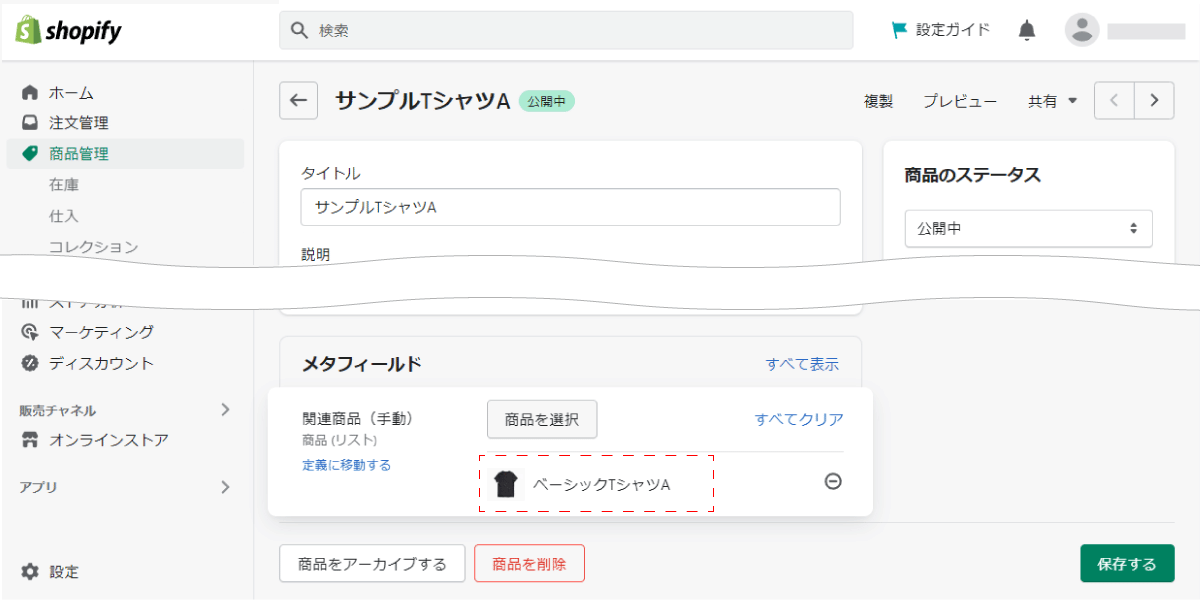This screenshot has width=1200, height=600.
Task: Open 共有 dropdown
Action: pyautogui.click(x=1052, y=101)
